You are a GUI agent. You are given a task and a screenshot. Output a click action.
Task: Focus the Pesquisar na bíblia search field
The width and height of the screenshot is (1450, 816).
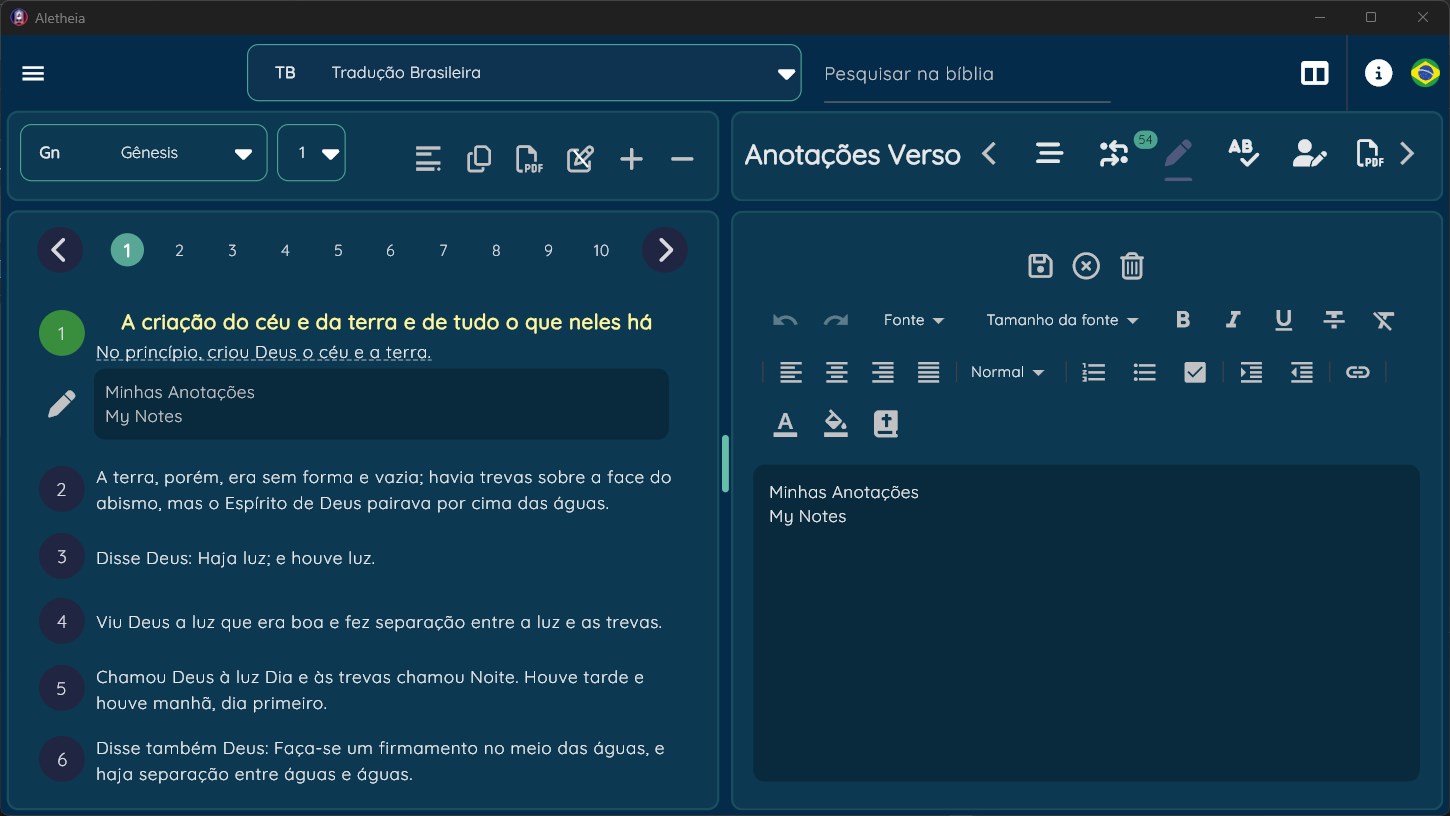pyautogui.click(x=967, y=74)
